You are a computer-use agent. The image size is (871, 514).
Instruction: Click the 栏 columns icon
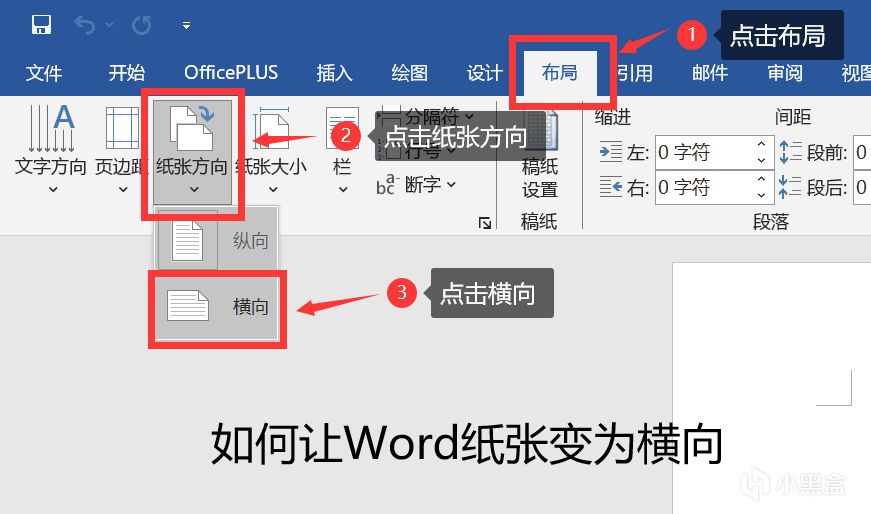pyautogui.click(x=342, y=128)
